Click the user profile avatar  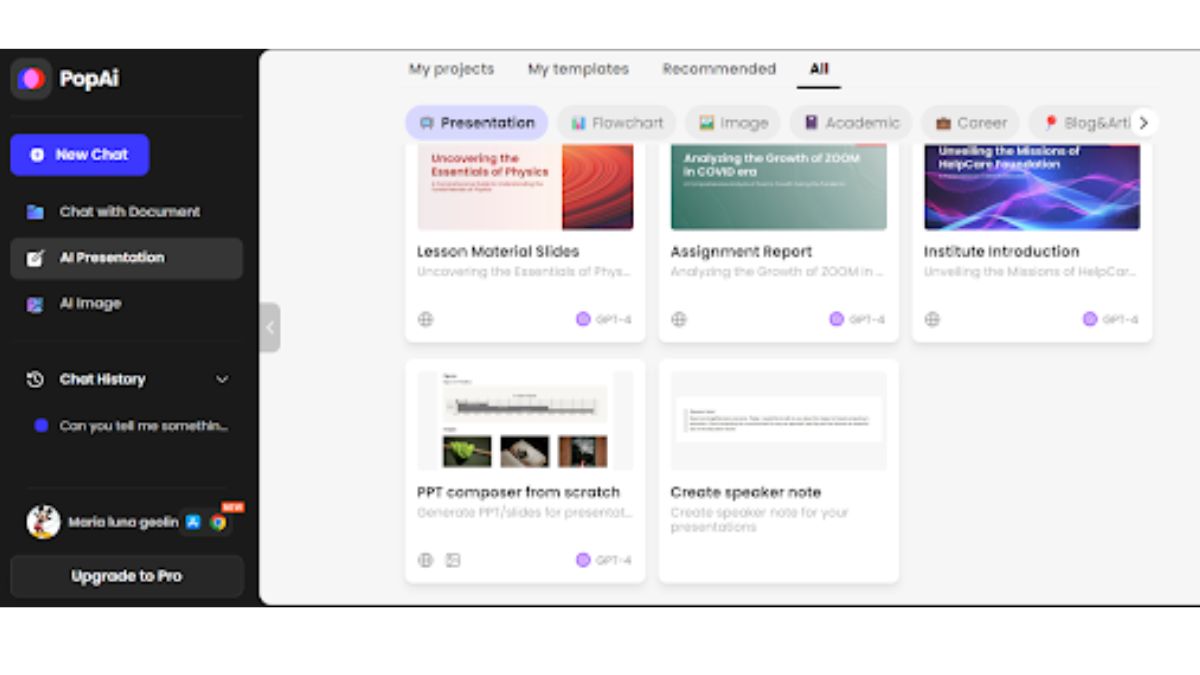[x=43, y=522]
